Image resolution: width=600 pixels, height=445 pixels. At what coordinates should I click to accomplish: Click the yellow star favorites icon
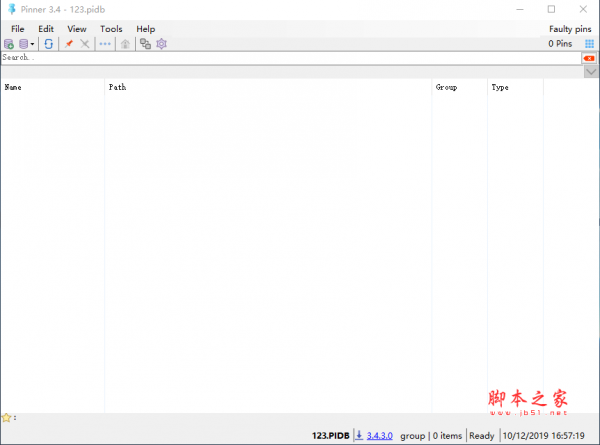coord(6,417)
